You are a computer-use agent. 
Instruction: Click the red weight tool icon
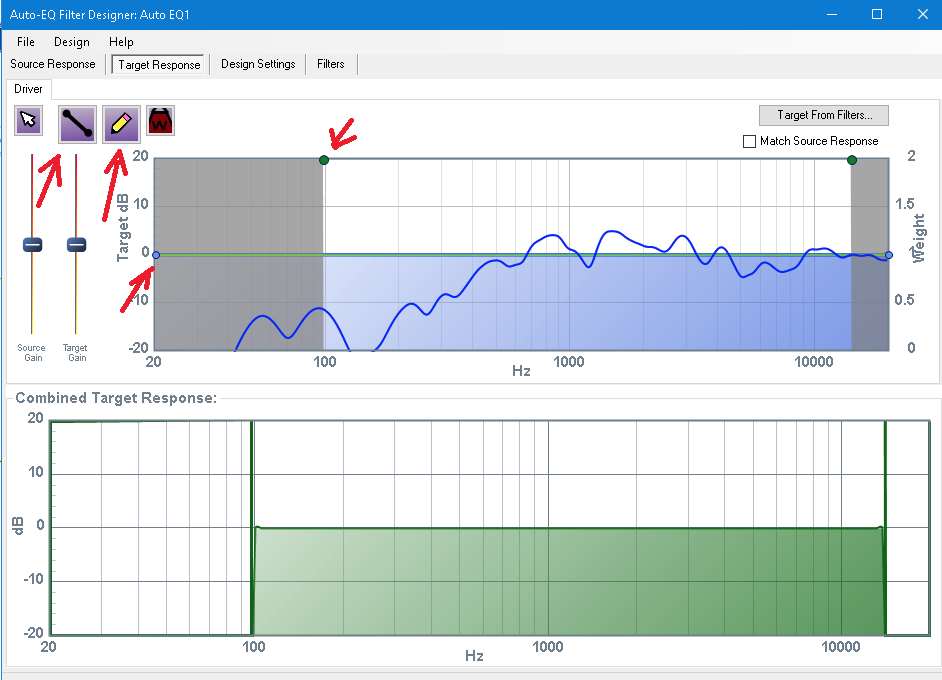pos(160,121)
